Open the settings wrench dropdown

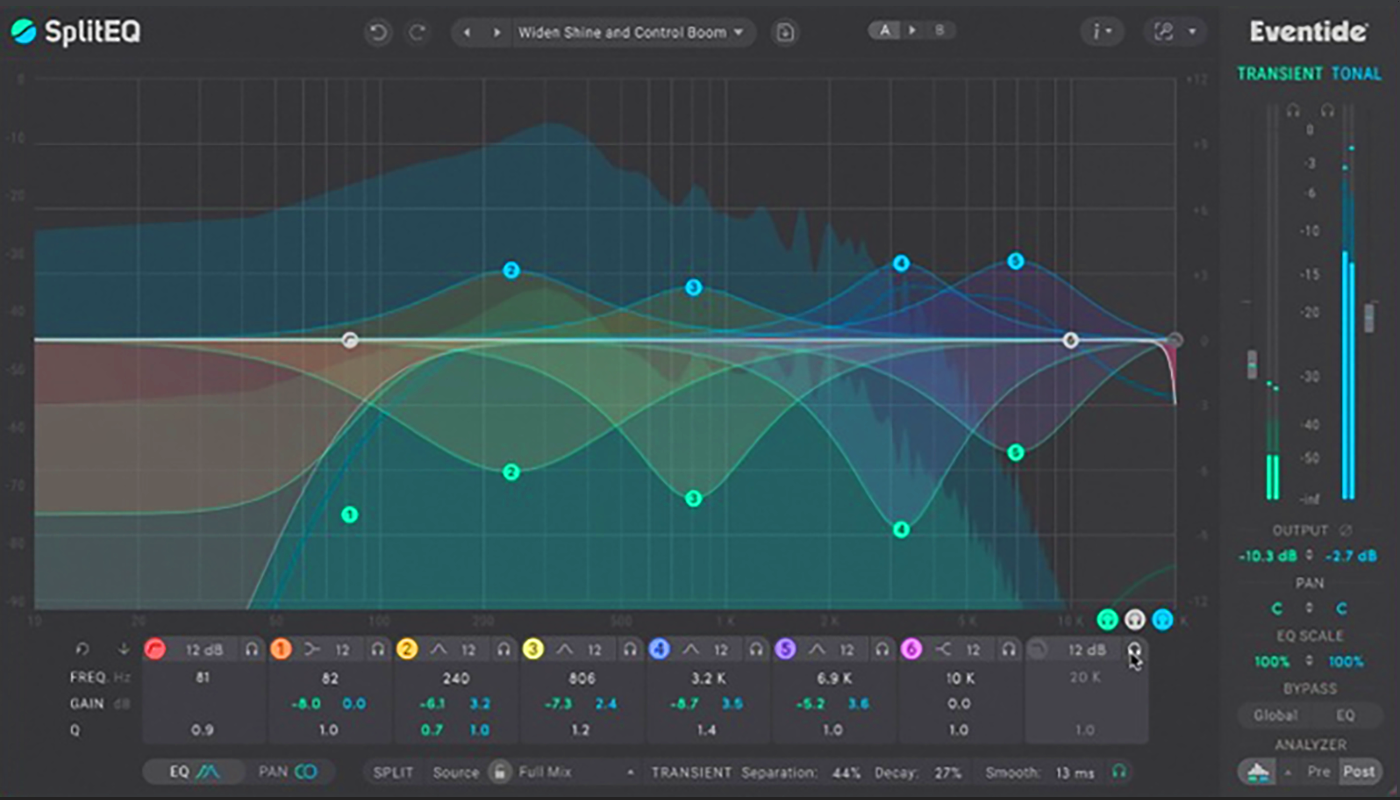pos(1174,32)
